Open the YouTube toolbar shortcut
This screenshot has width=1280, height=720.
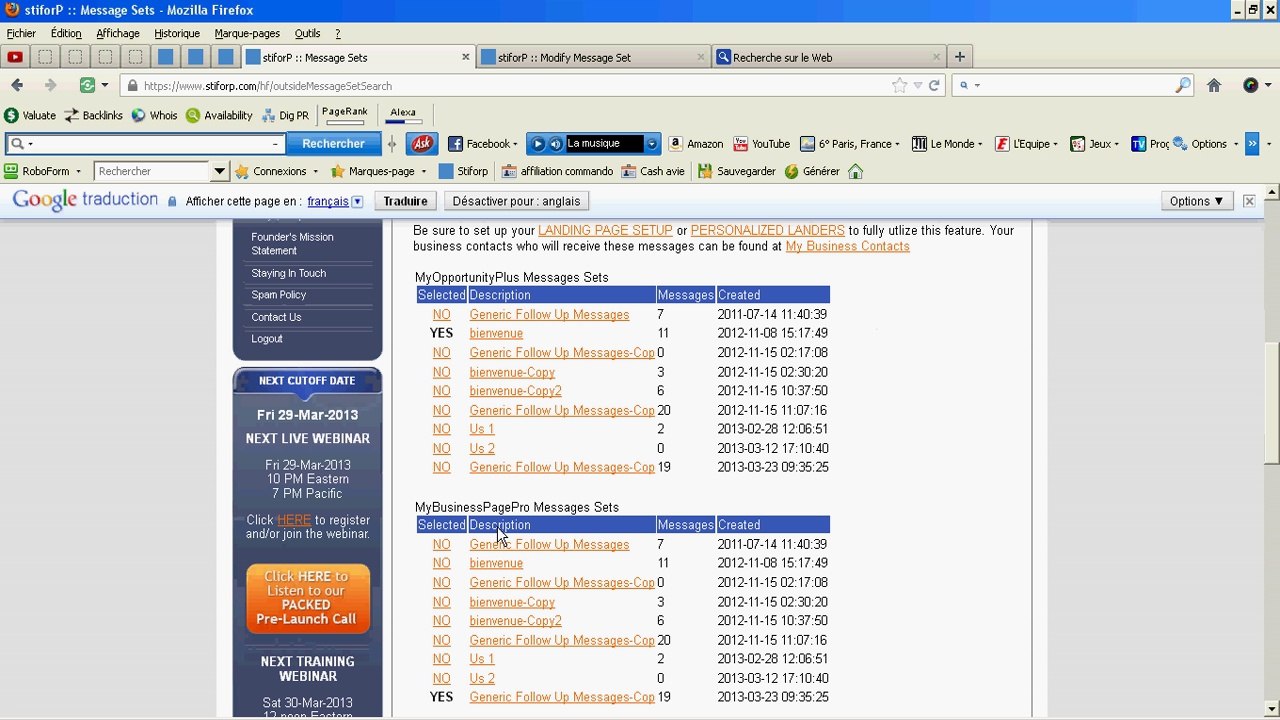762,144
